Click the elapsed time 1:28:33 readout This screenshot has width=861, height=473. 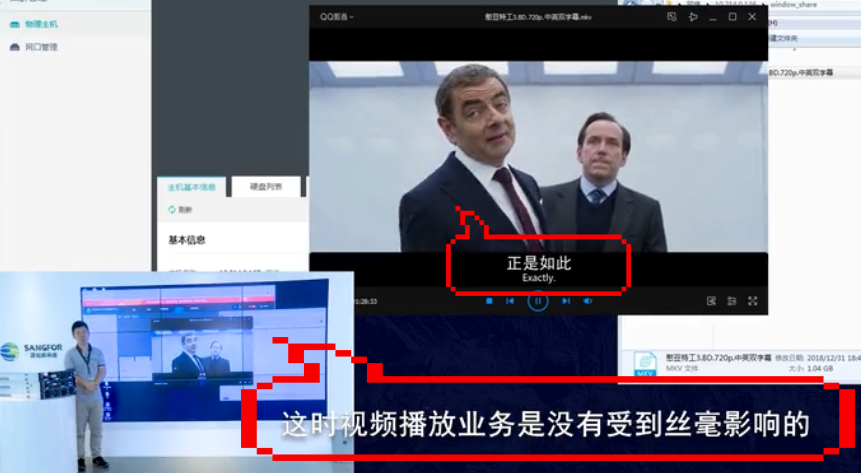[366, 302]
